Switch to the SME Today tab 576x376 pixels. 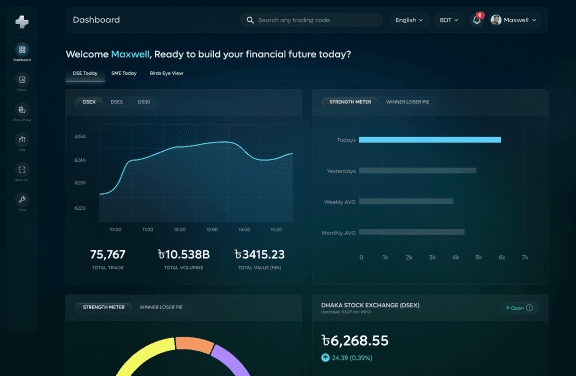[124, 73]
